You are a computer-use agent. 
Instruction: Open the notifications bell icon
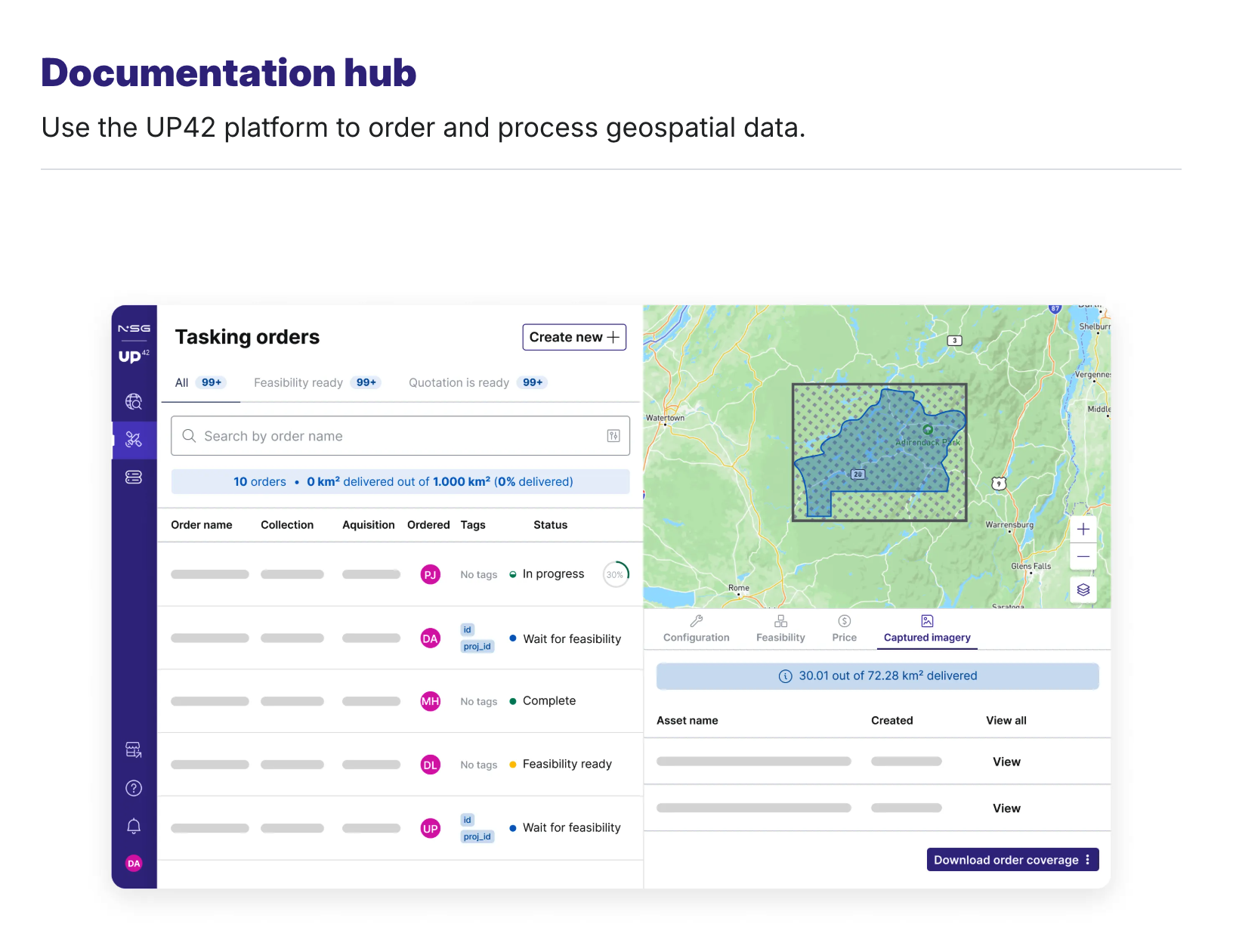[x=134, y=826]
